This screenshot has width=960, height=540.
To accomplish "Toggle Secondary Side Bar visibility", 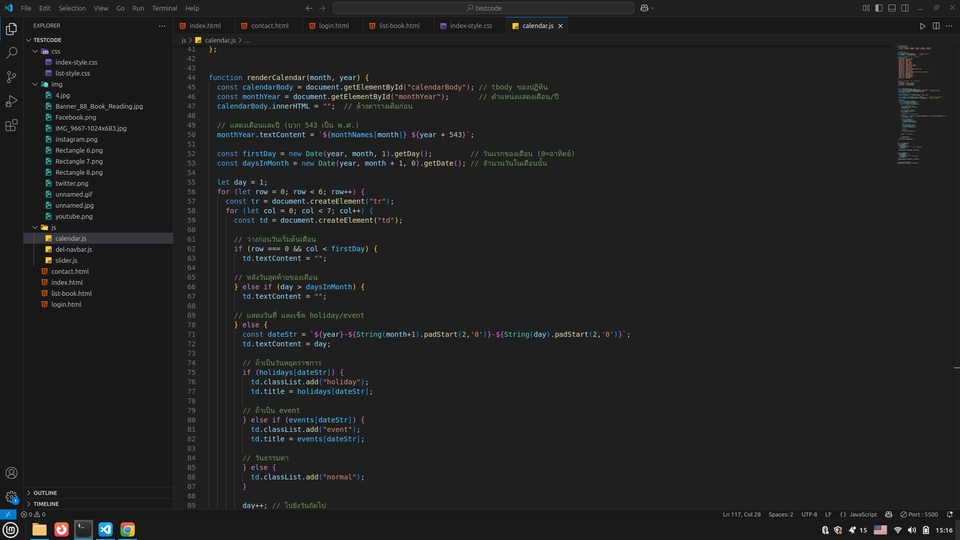I will (905, 8).
